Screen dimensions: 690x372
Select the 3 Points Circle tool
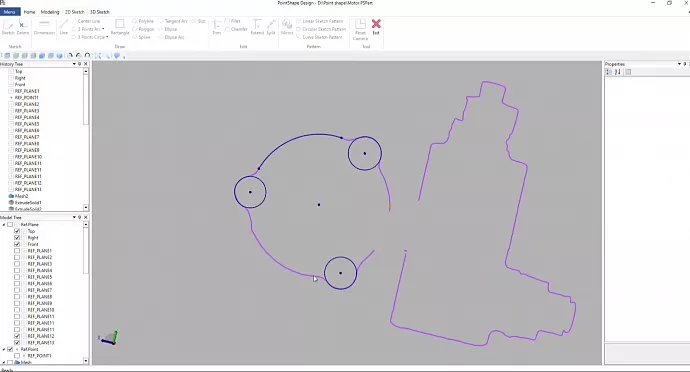[x=88, y=37]
